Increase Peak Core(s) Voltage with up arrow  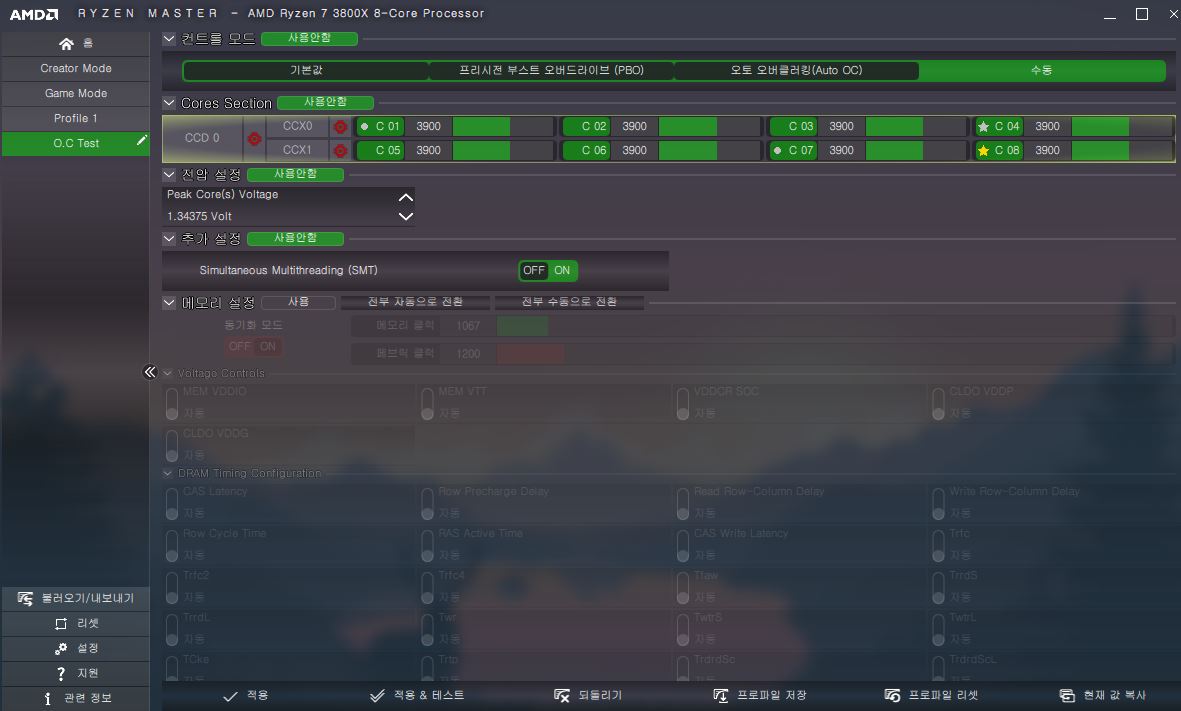[x=406, y=197]
